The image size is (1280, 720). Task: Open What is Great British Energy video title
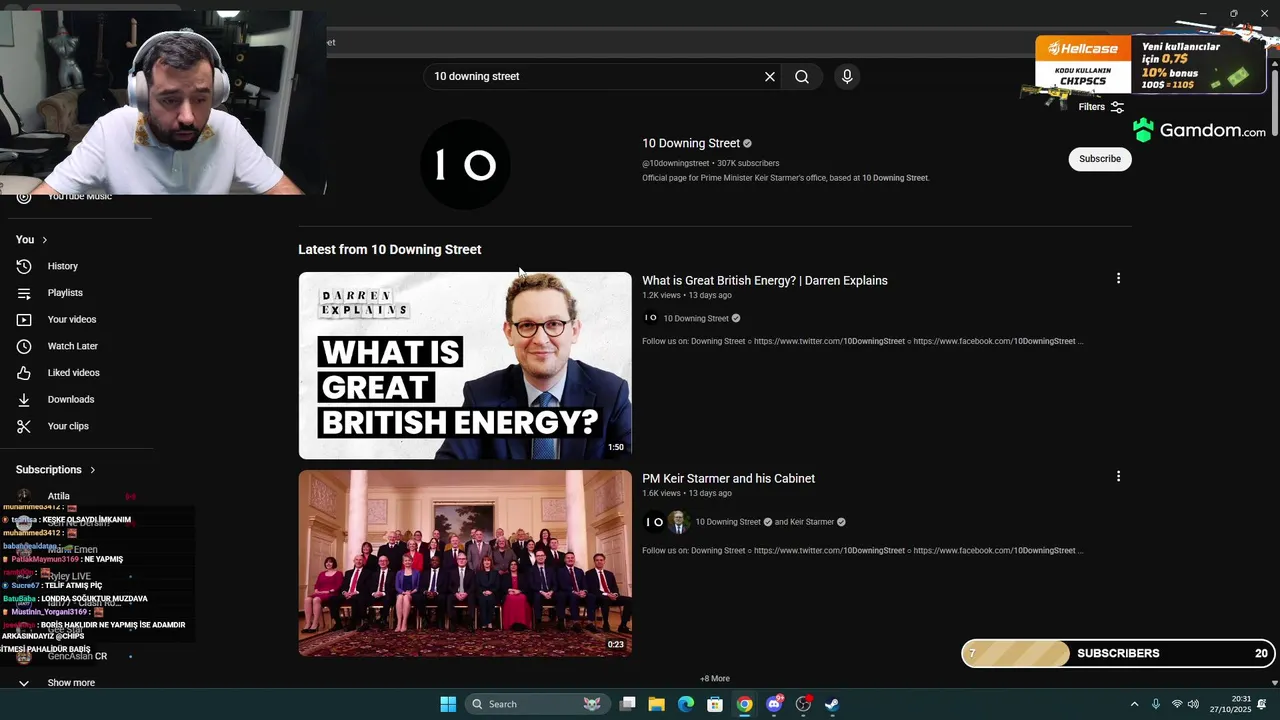tap(765, 281)
